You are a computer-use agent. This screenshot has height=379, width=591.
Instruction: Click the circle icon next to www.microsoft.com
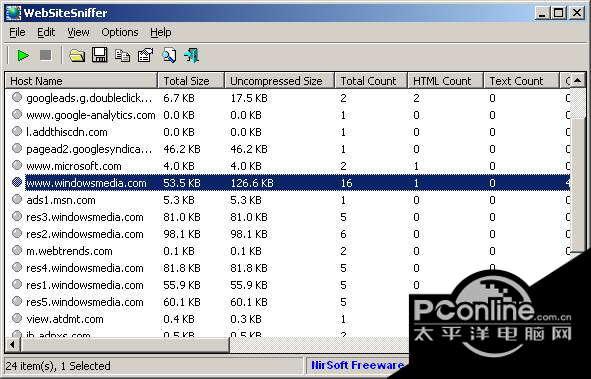(x=17, y=165)
